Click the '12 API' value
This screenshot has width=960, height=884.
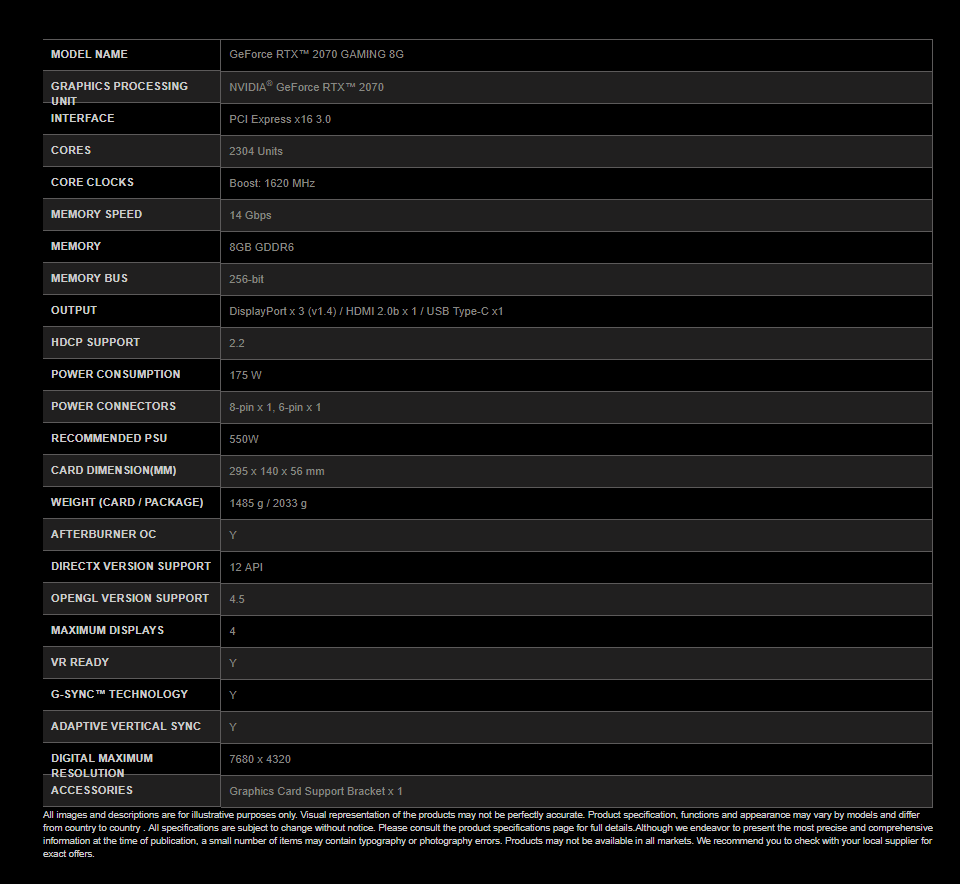[246, 567]
